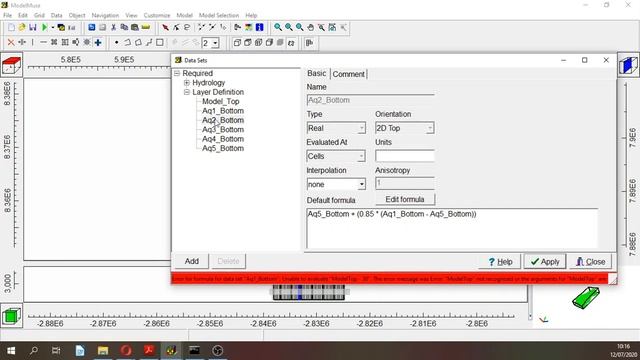The width and height of the screenshot is (640, 360).
Task: Select Aq3_Bottom in the tree
Action: [223, 129]
